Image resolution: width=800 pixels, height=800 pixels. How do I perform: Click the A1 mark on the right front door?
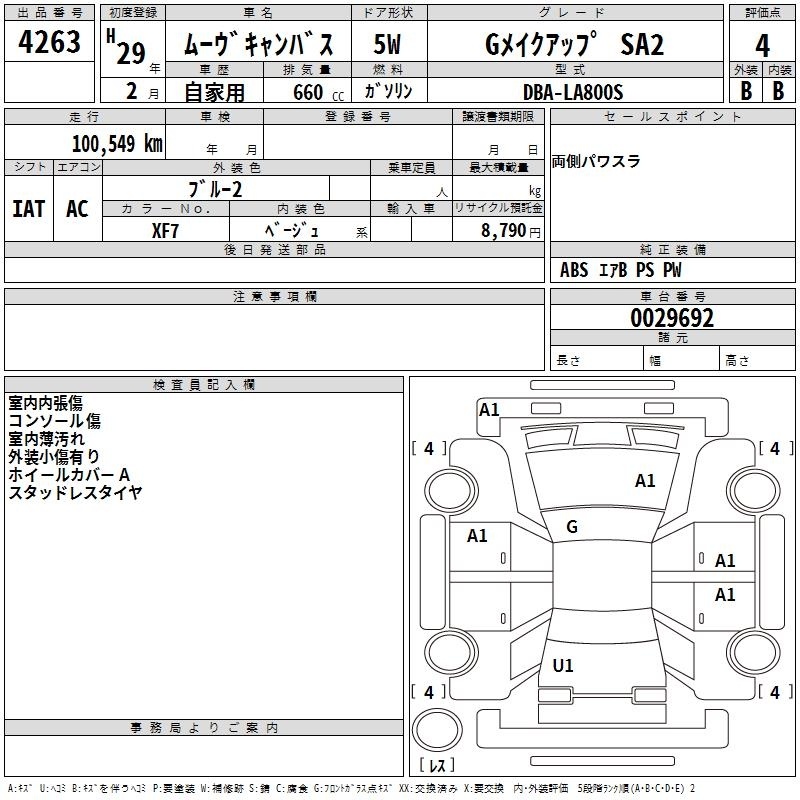tap(725, 560)
